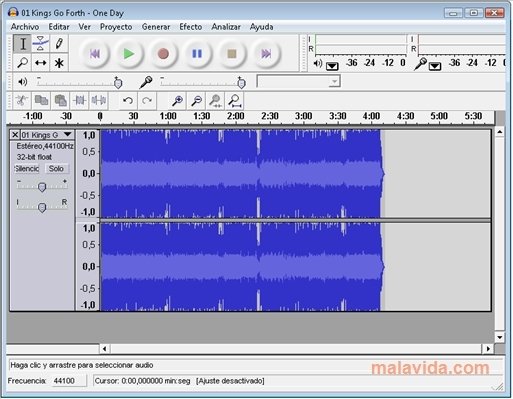Click the Paste icon in edit toolbar
Screen dimensions: 513x399
pos(60,100)
